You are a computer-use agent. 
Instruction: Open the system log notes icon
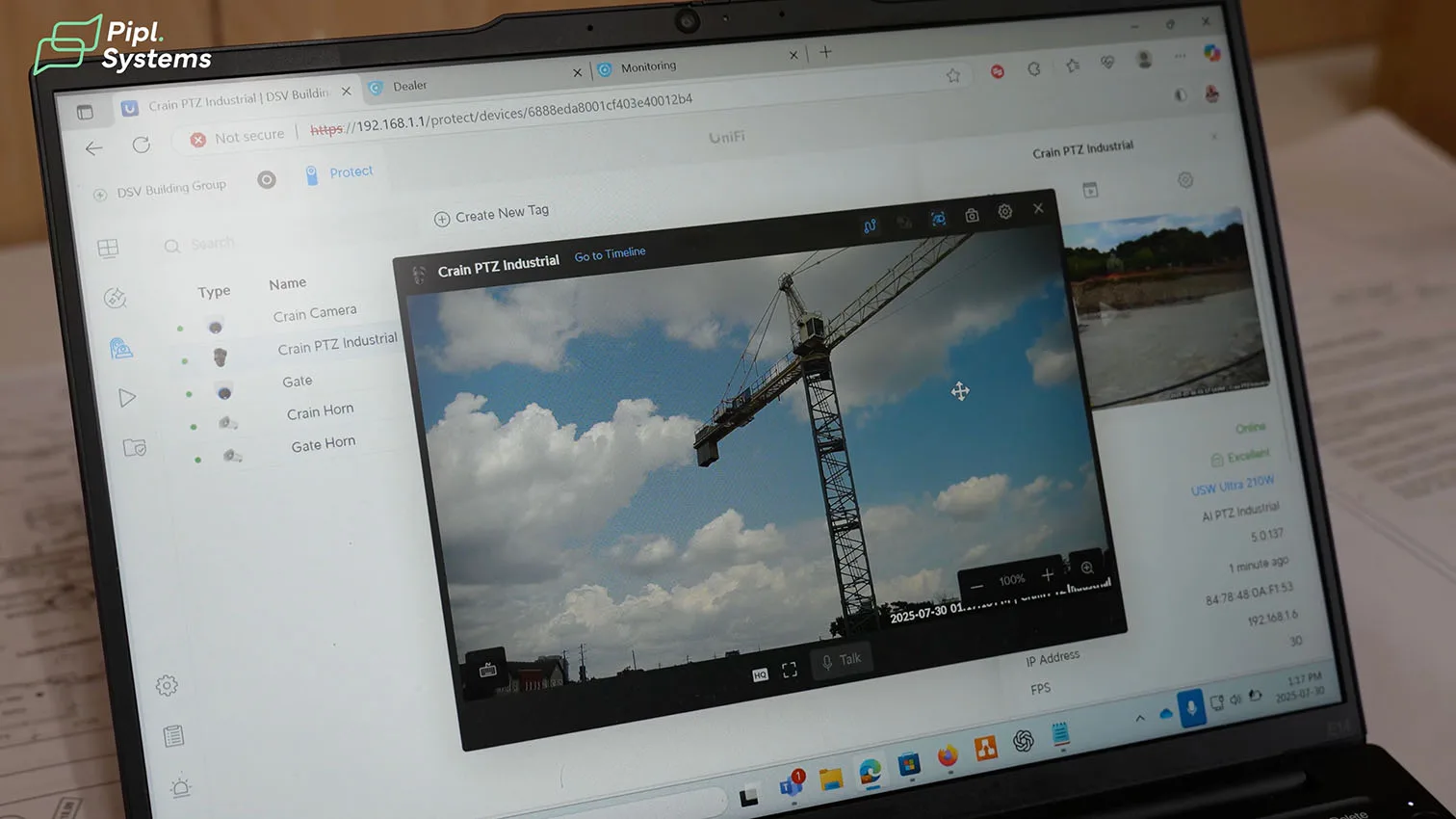(x=173, y=736)
